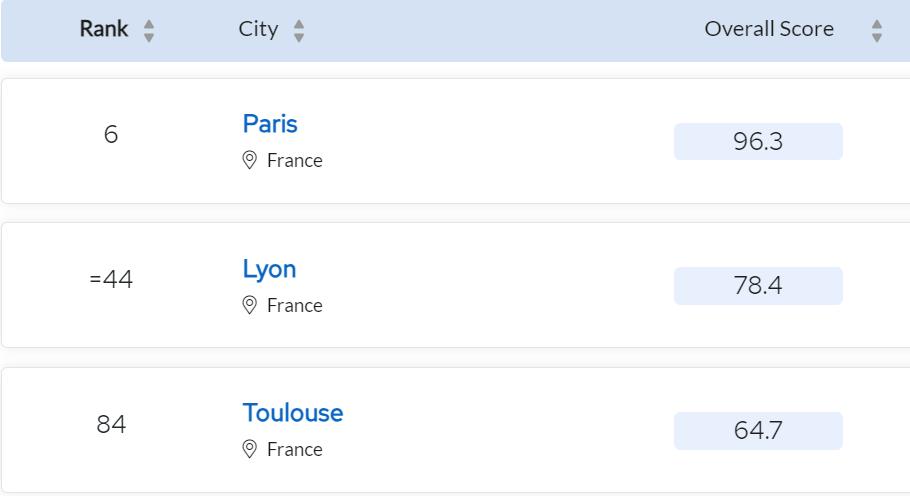
Task: Click the France label under Lyon
Action: 294,305
